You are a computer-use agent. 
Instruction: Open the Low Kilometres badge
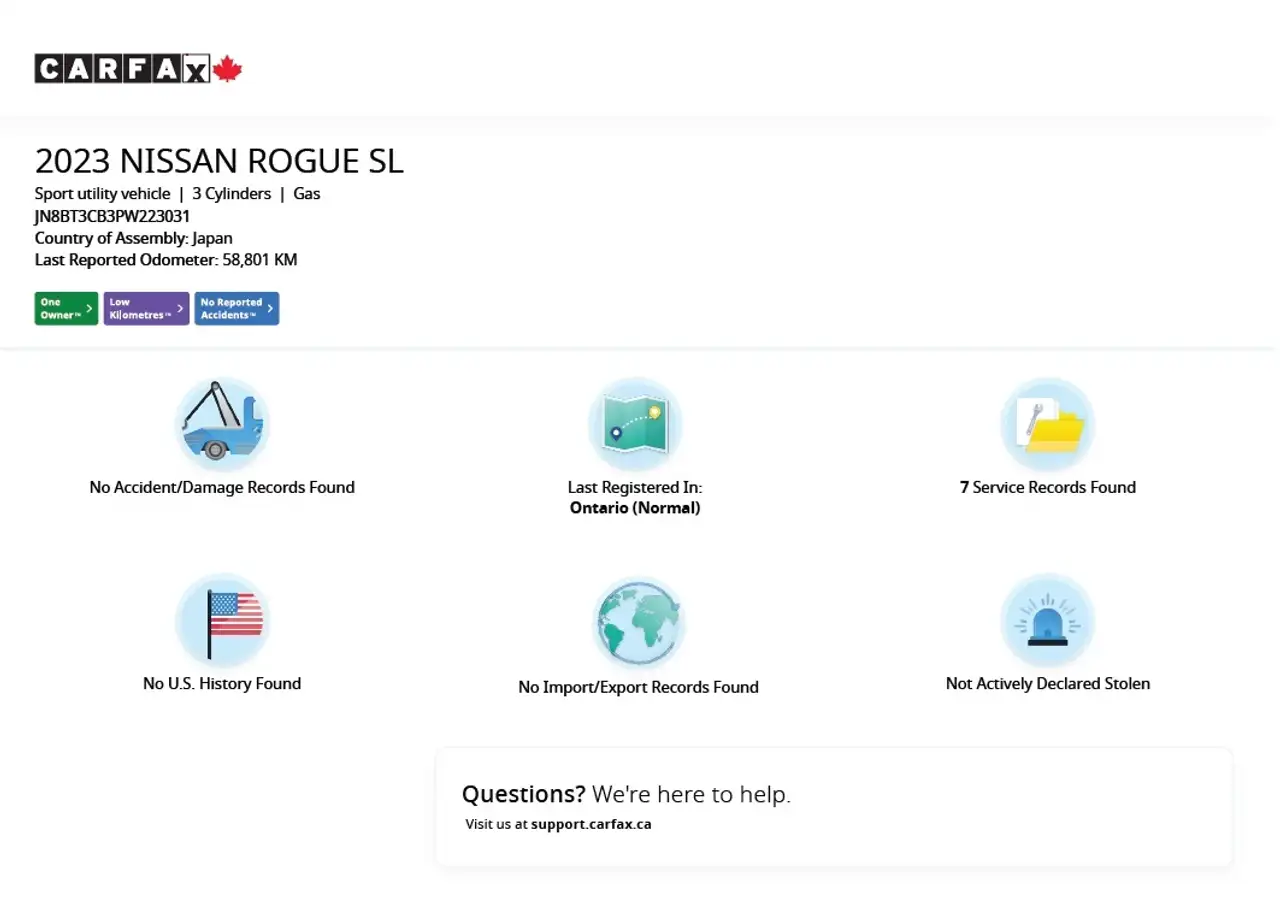pyautogui.click(x=146, y=309)
